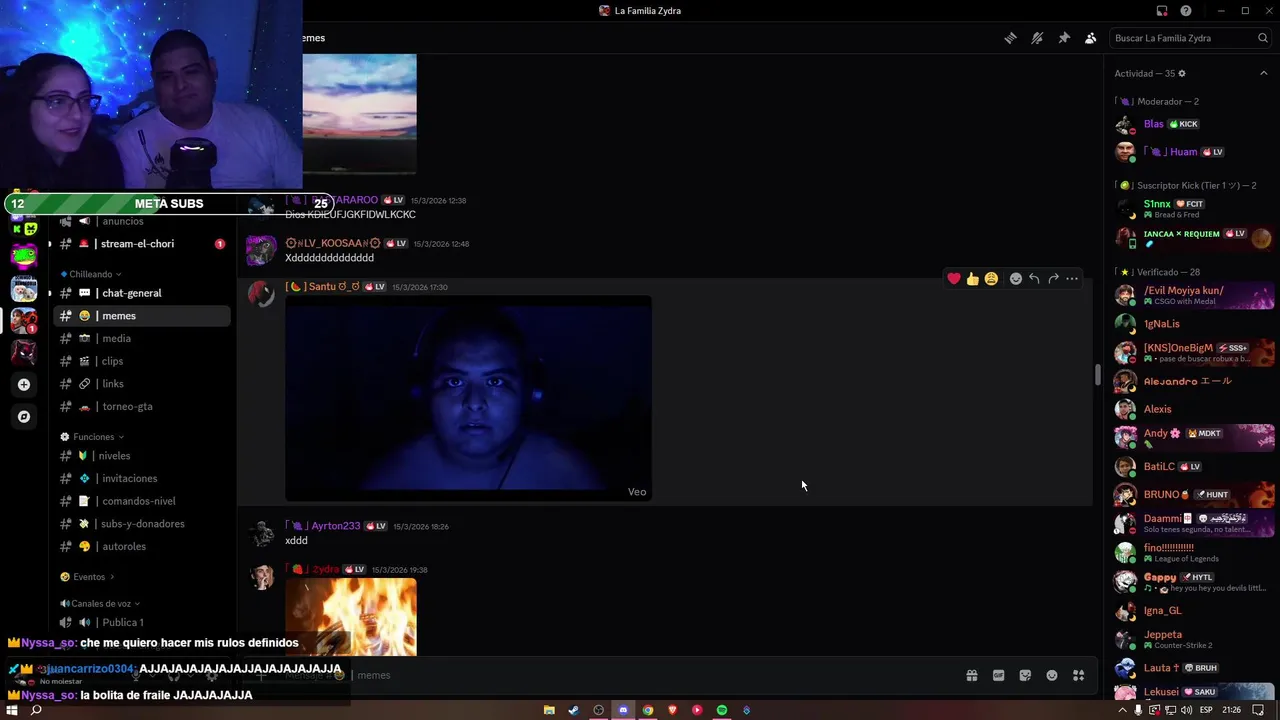
Task: Forward Santu's message with forward arrow
Action: (x=1053, y=279)
